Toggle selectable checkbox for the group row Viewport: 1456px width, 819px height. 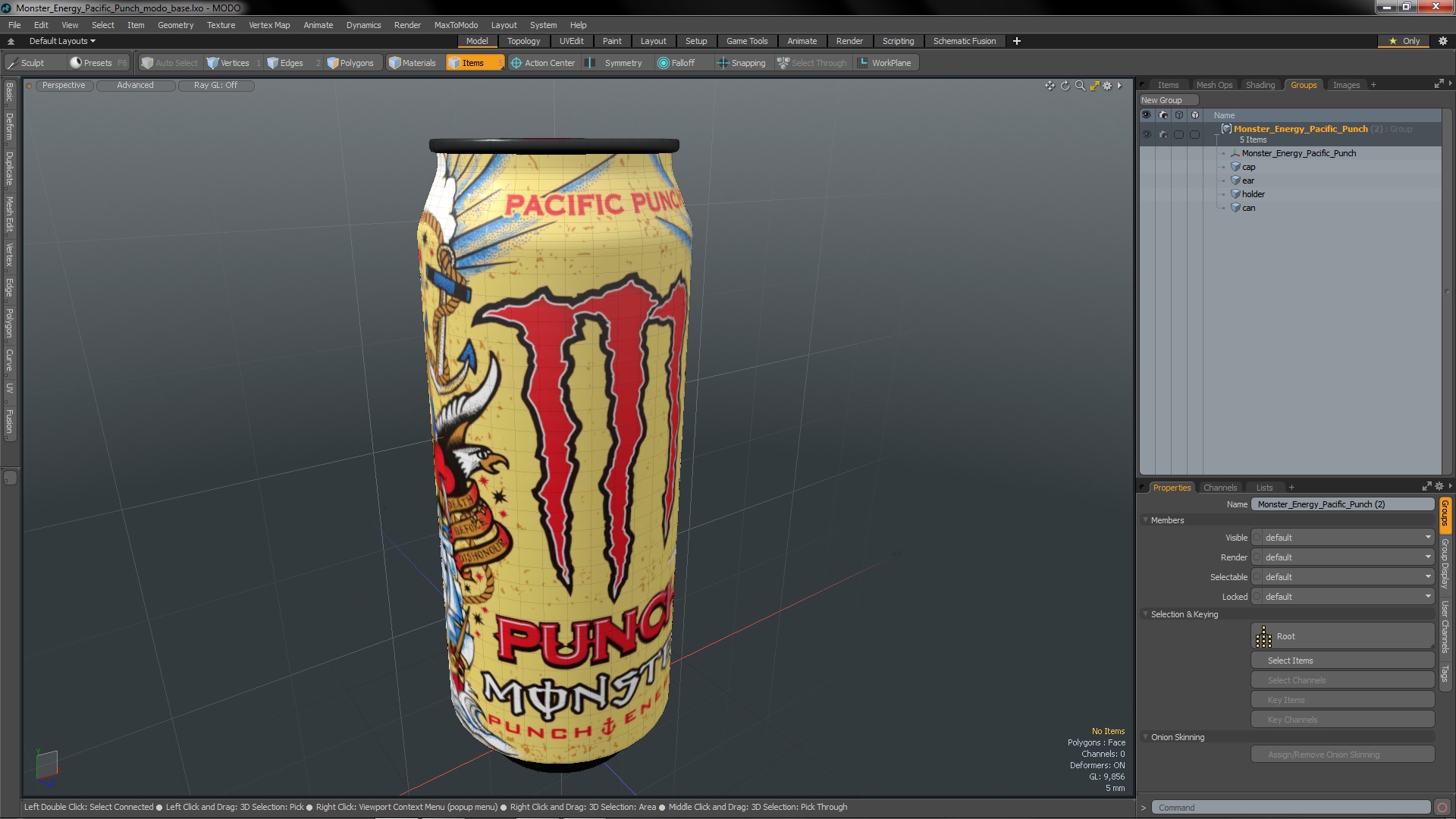pos(1178,134)
